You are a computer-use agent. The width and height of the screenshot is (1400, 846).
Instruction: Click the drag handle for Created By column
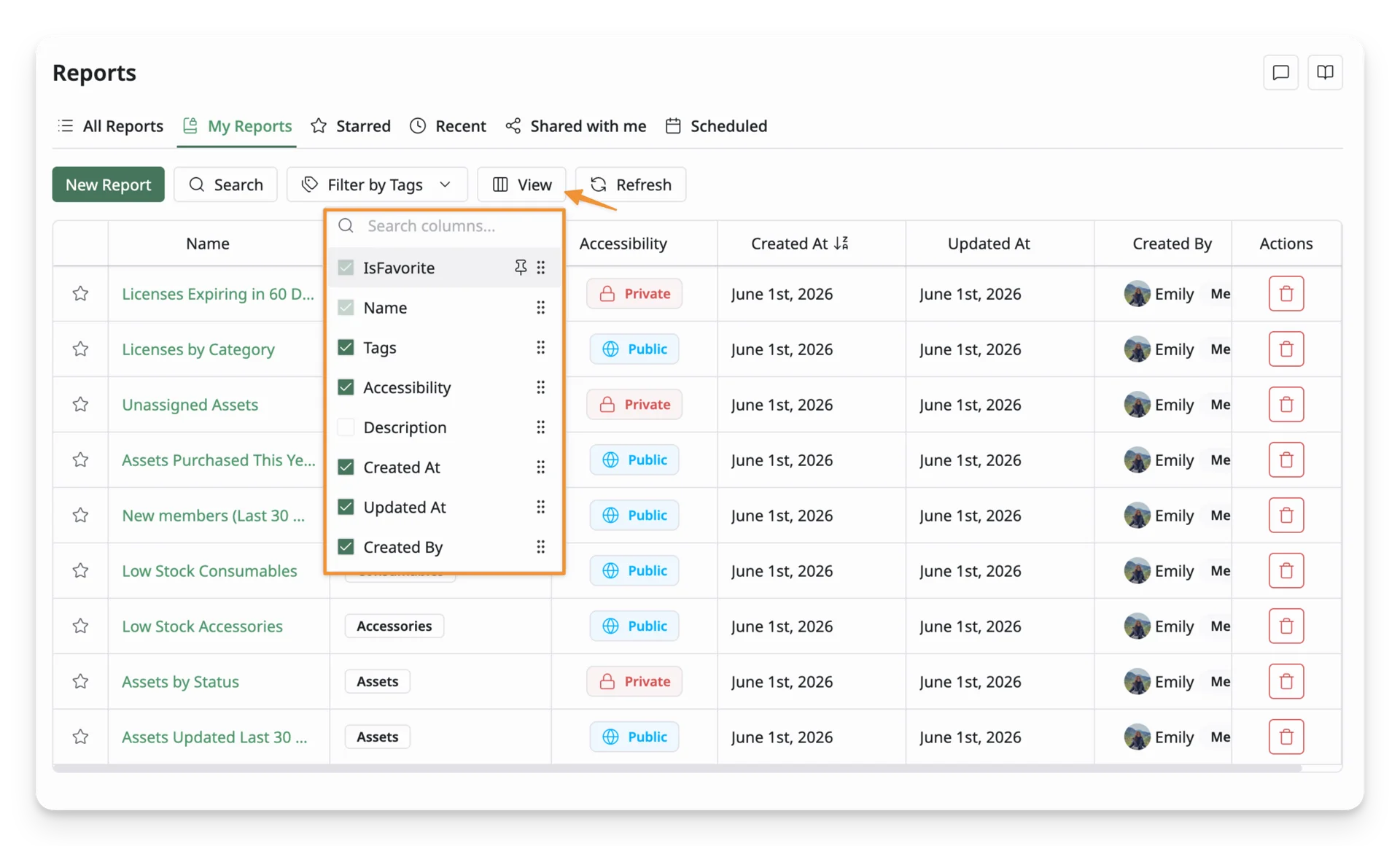(540, 546)
